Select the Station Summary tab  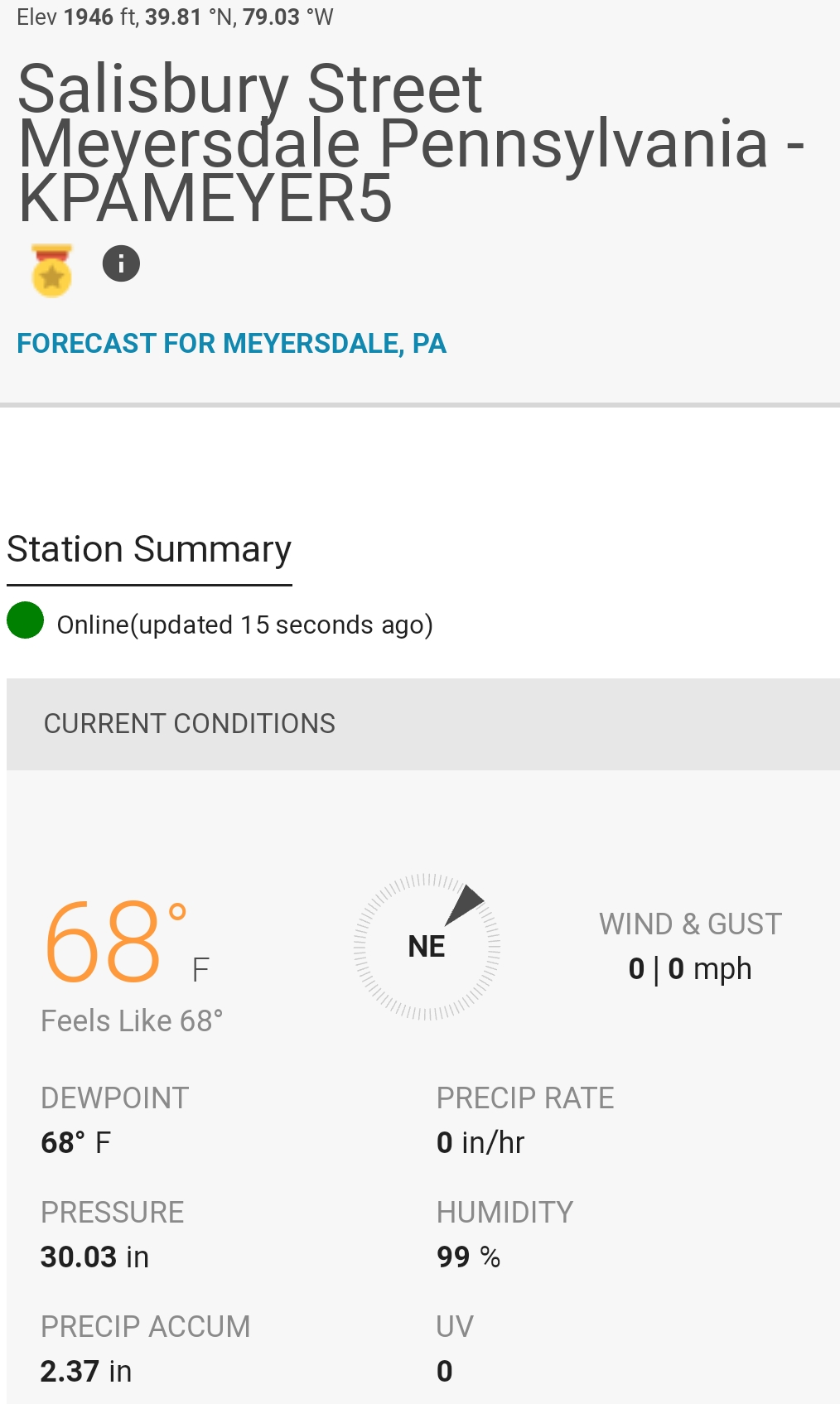149,550
